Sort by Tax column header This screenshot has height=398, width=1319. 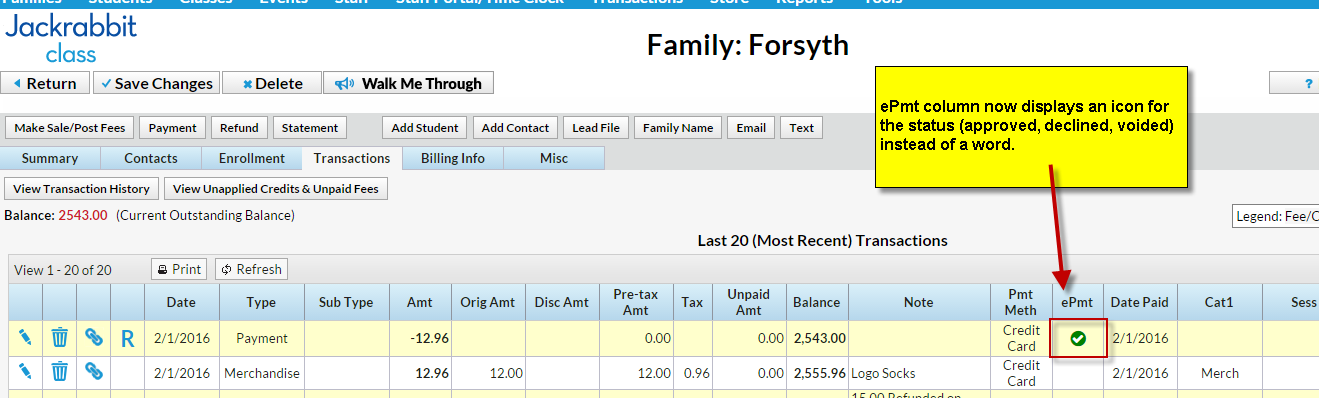tap(692, 302)
